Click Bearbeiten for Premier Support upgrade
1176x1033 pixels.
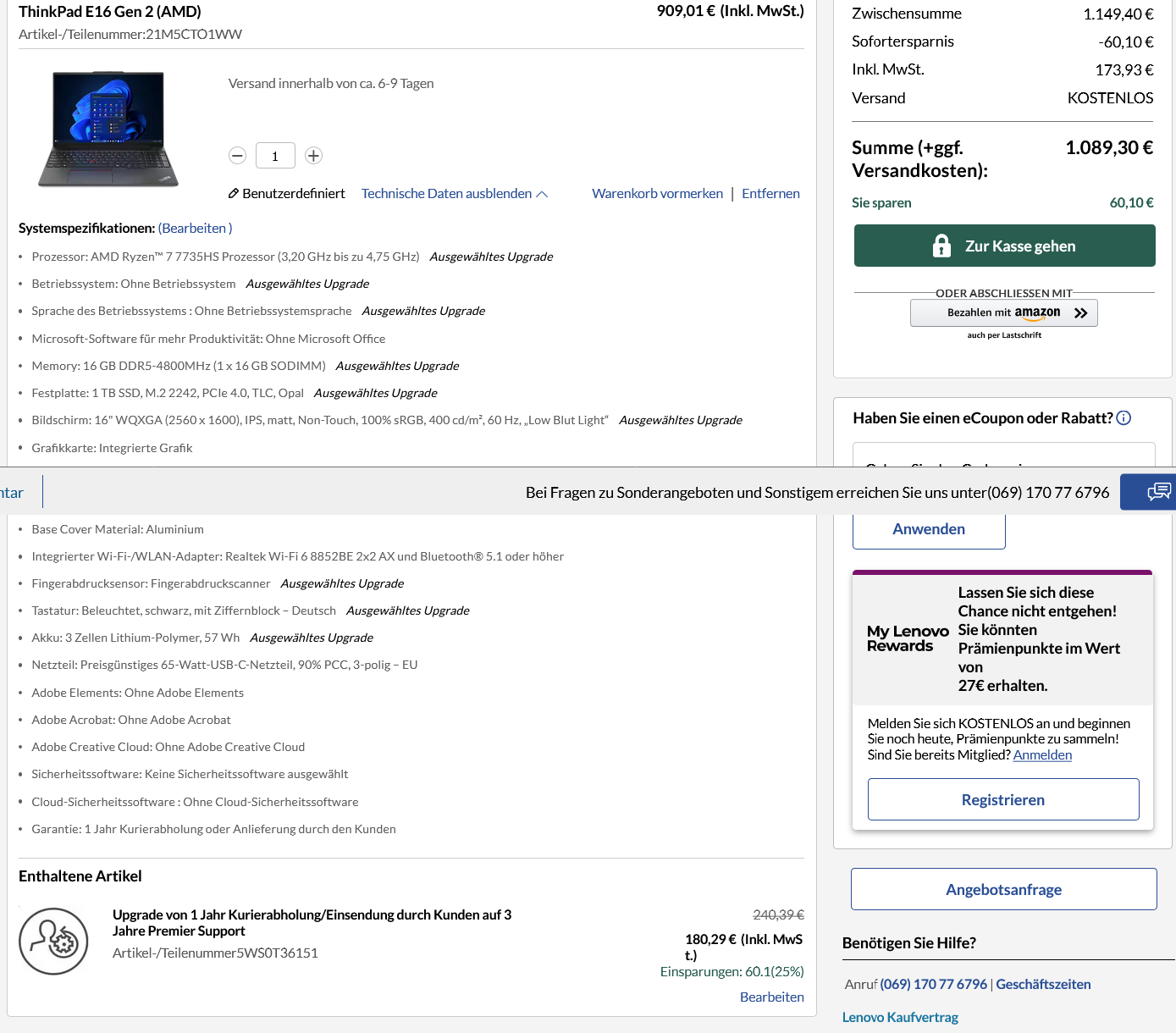(x=771, y=997)
